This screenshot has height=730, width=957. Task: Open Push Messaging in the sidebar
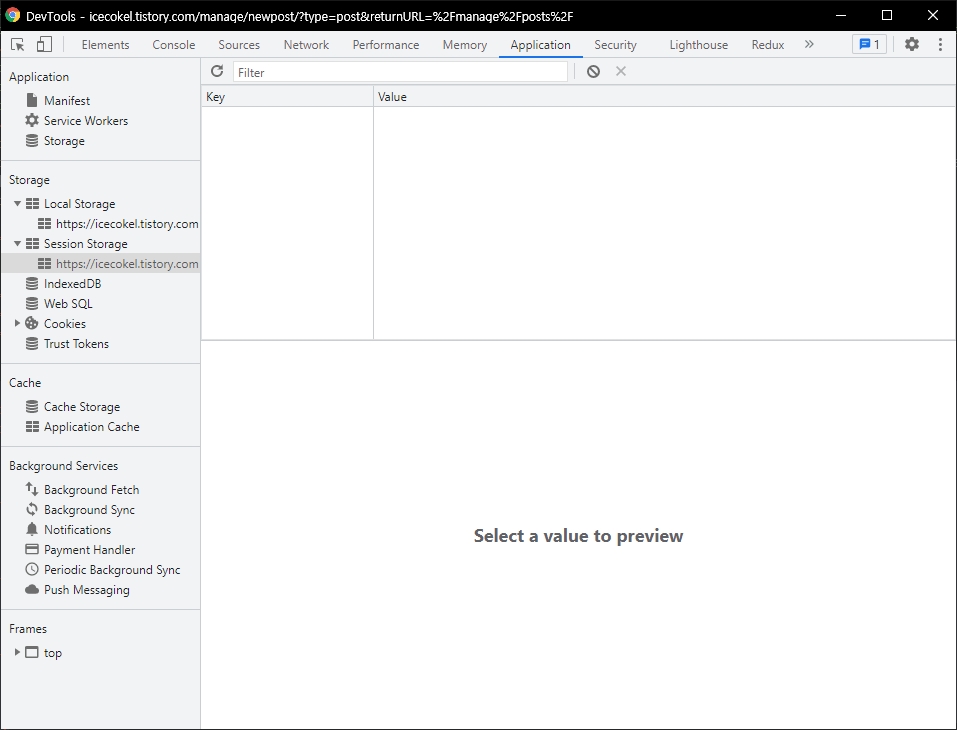86,590
